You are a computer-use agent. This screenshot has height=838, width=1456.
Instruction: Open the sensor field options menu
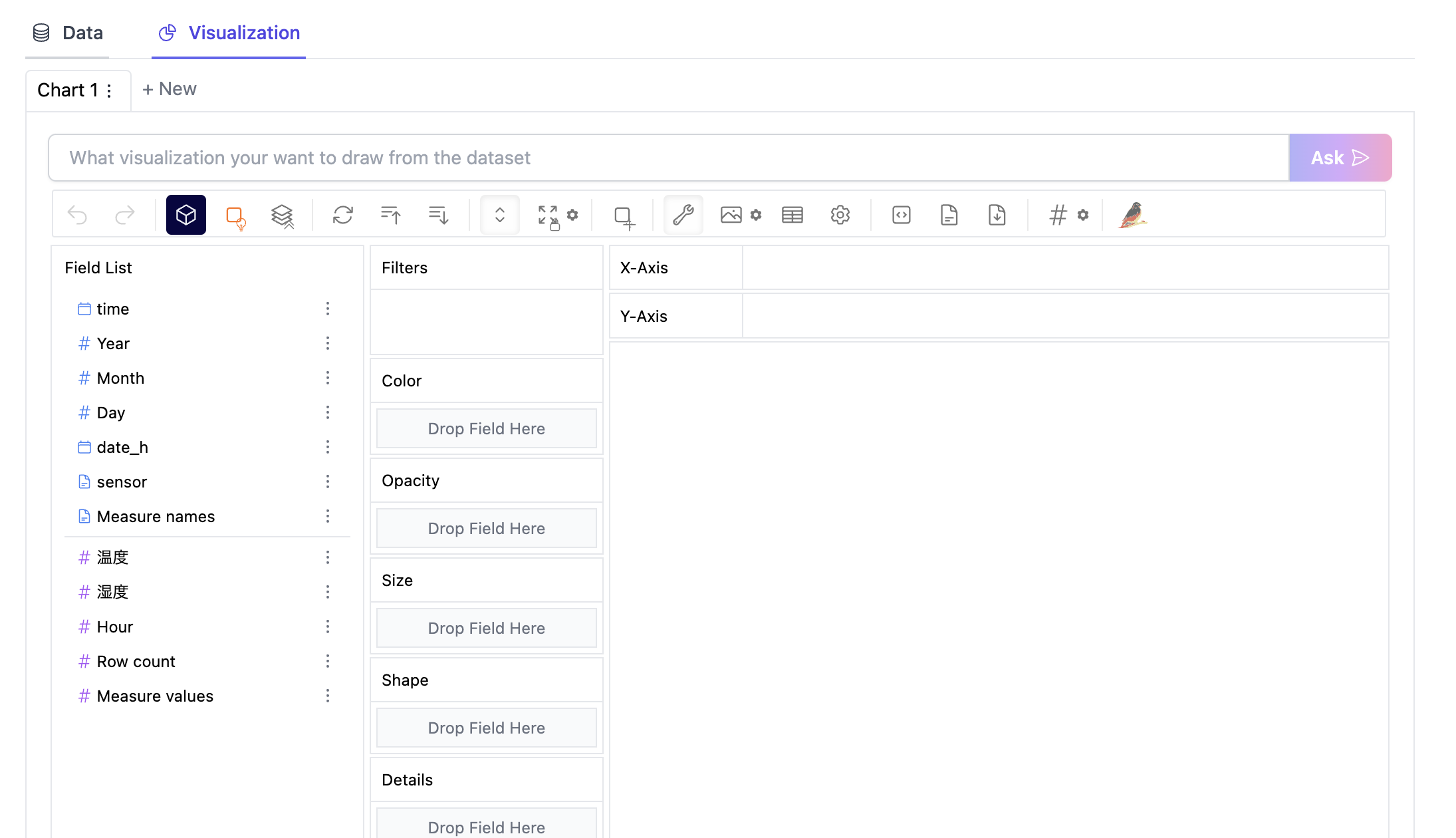[x=328, y=482]
